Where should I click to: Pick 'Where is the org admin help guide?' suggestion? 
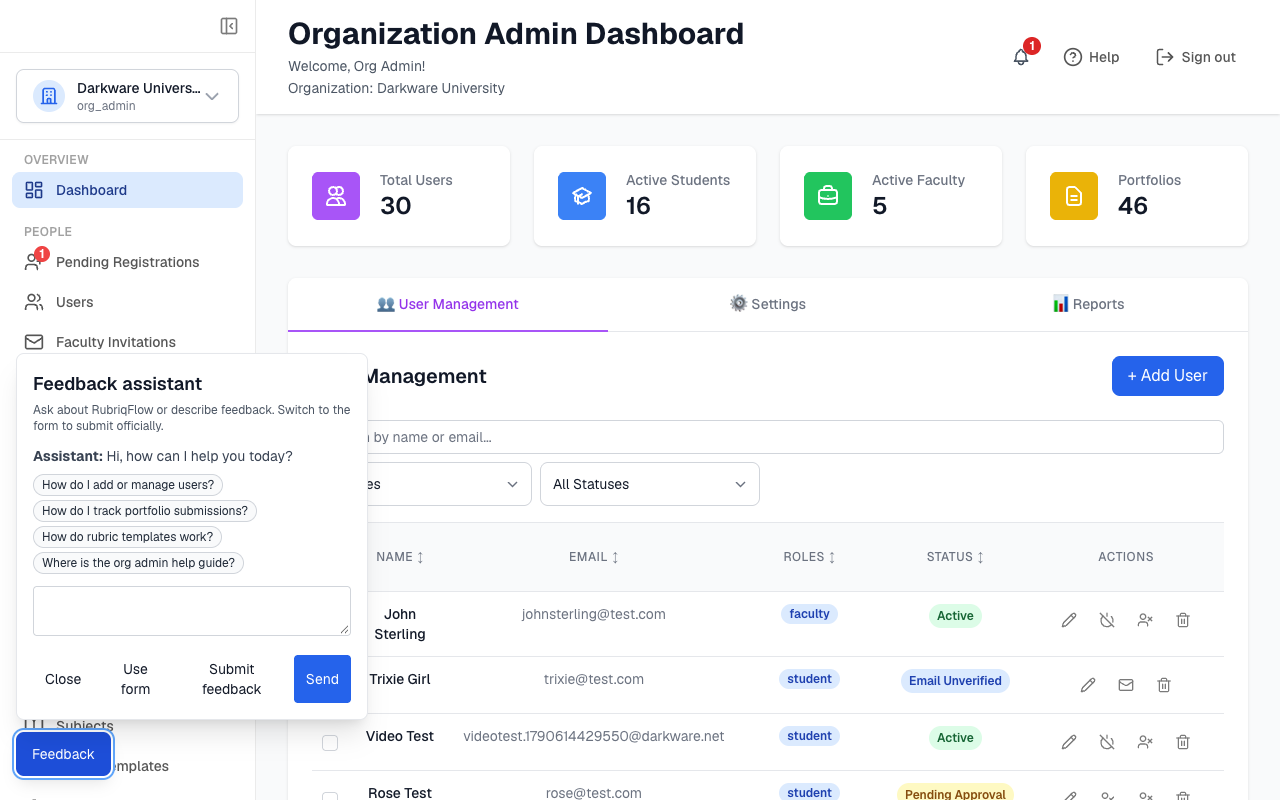coord(138,563)
